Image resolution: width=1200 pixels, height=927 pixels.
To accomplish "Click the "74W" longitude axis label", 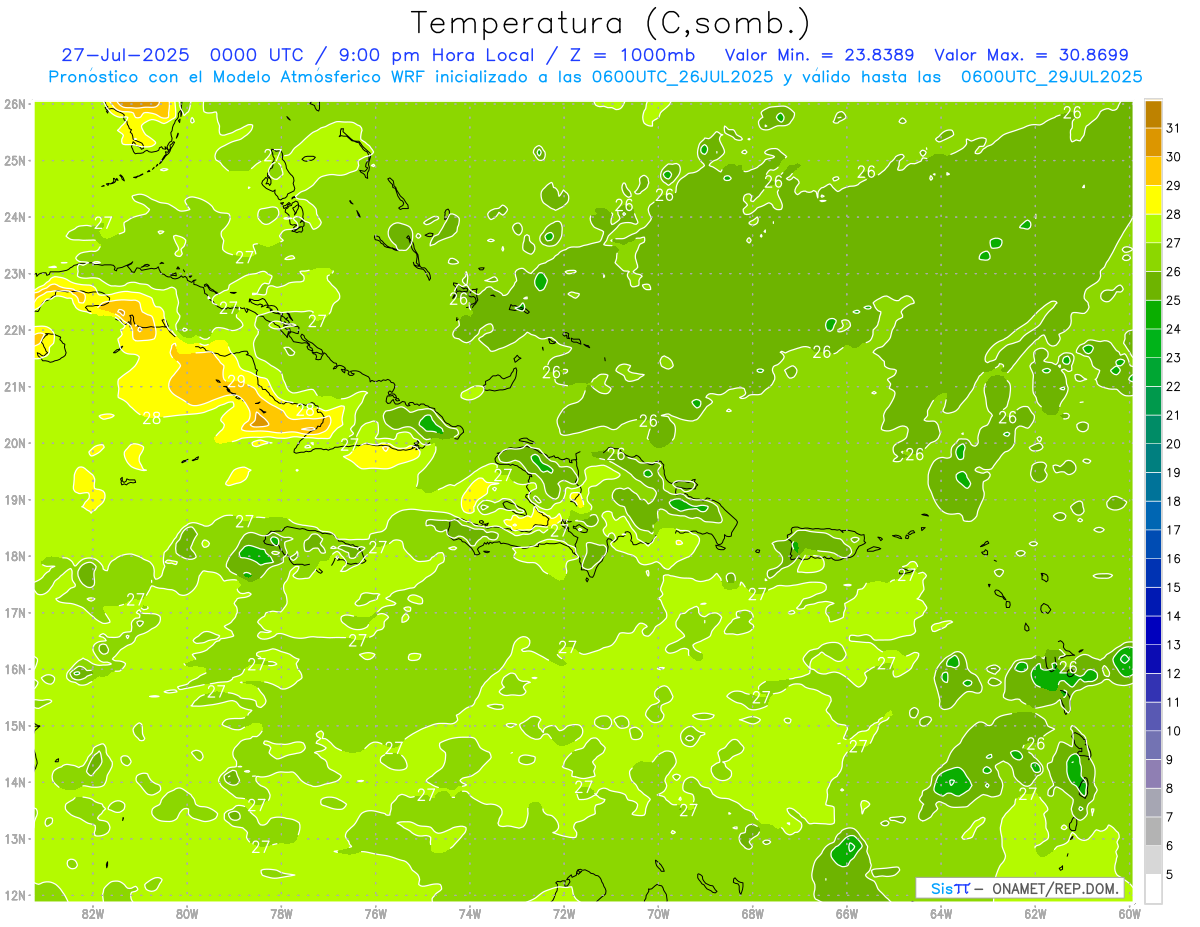I will [x=470, y=913].
